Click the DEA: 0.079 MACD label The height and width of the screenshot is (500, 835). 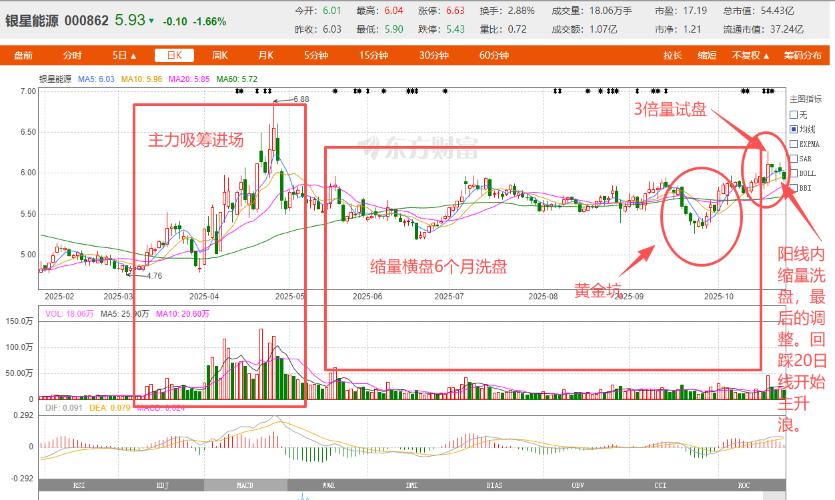109,408
